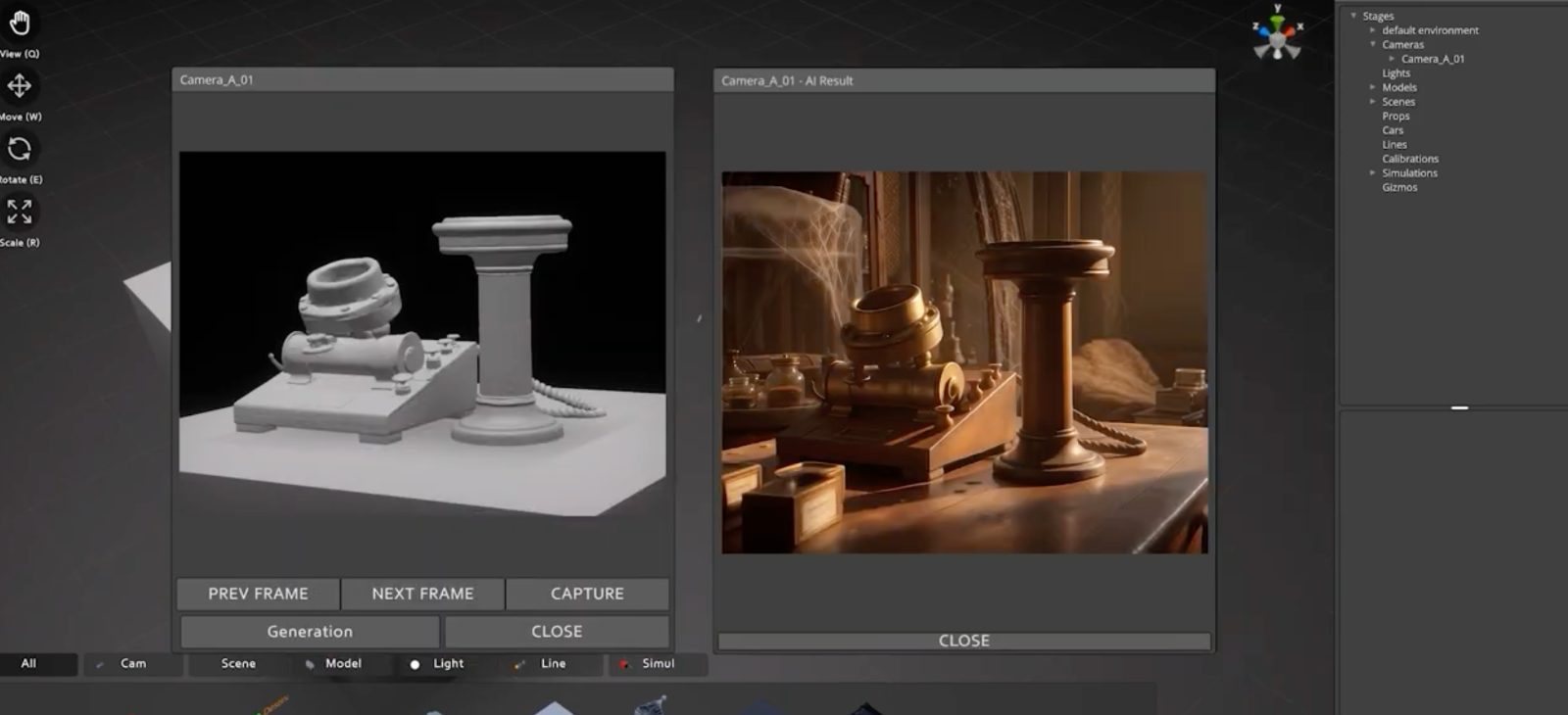Screen dimensions: 1568x715
Task: Open the Simul asset tab
Action: pos(658,664)
